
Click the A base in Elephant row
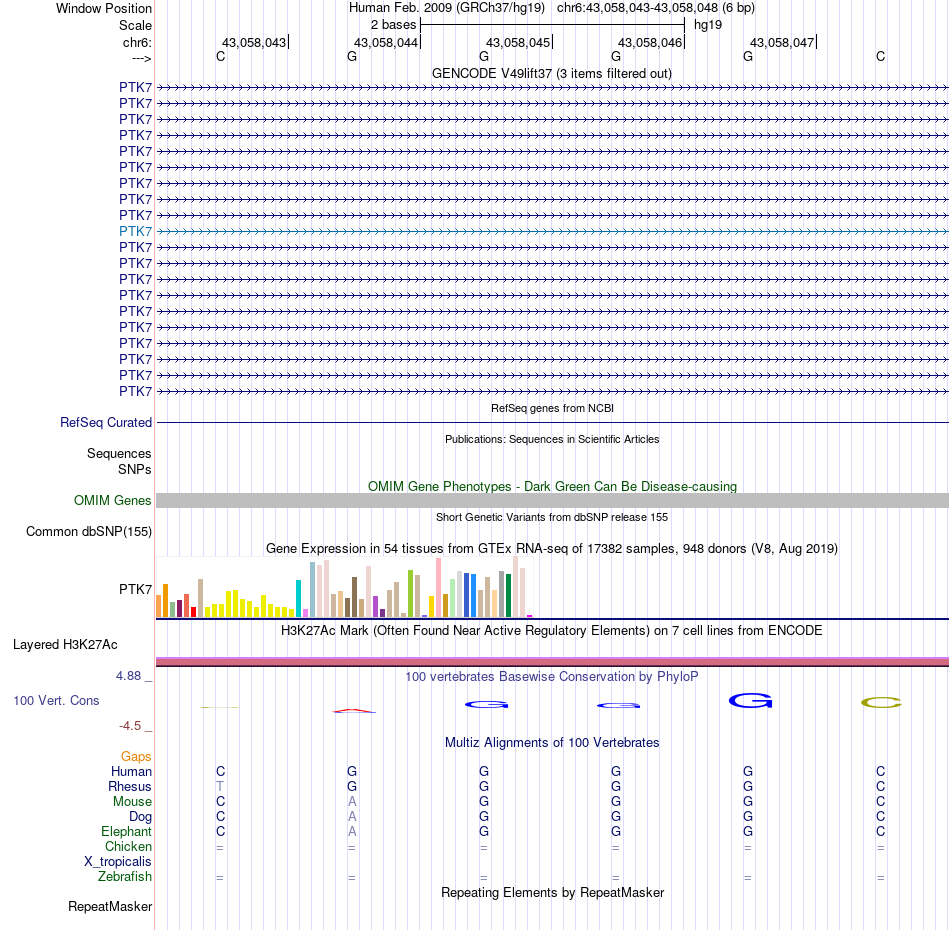pos(352,831)
